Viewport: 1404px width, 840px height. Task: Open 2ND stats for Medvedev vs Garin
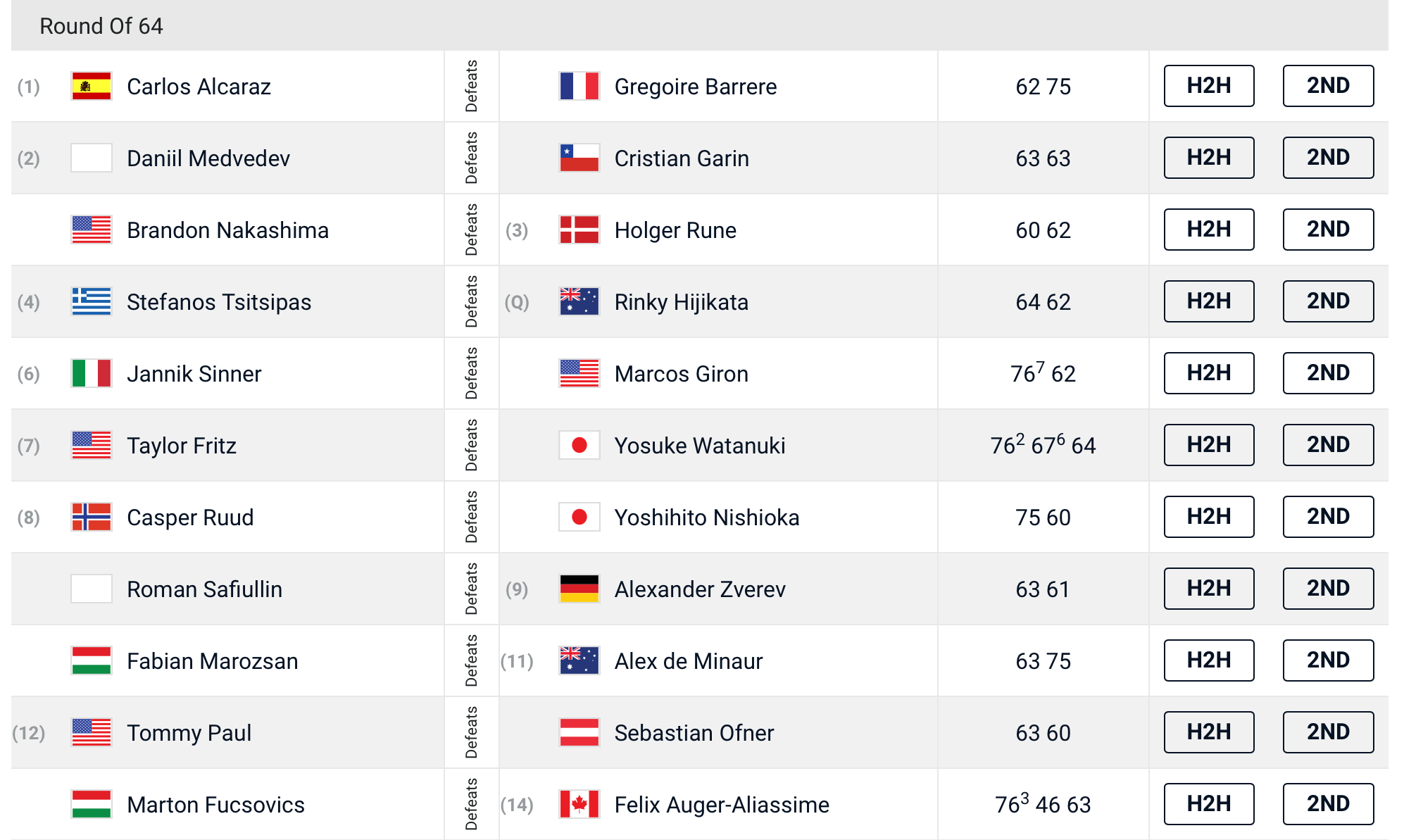tap(1328, 158)
